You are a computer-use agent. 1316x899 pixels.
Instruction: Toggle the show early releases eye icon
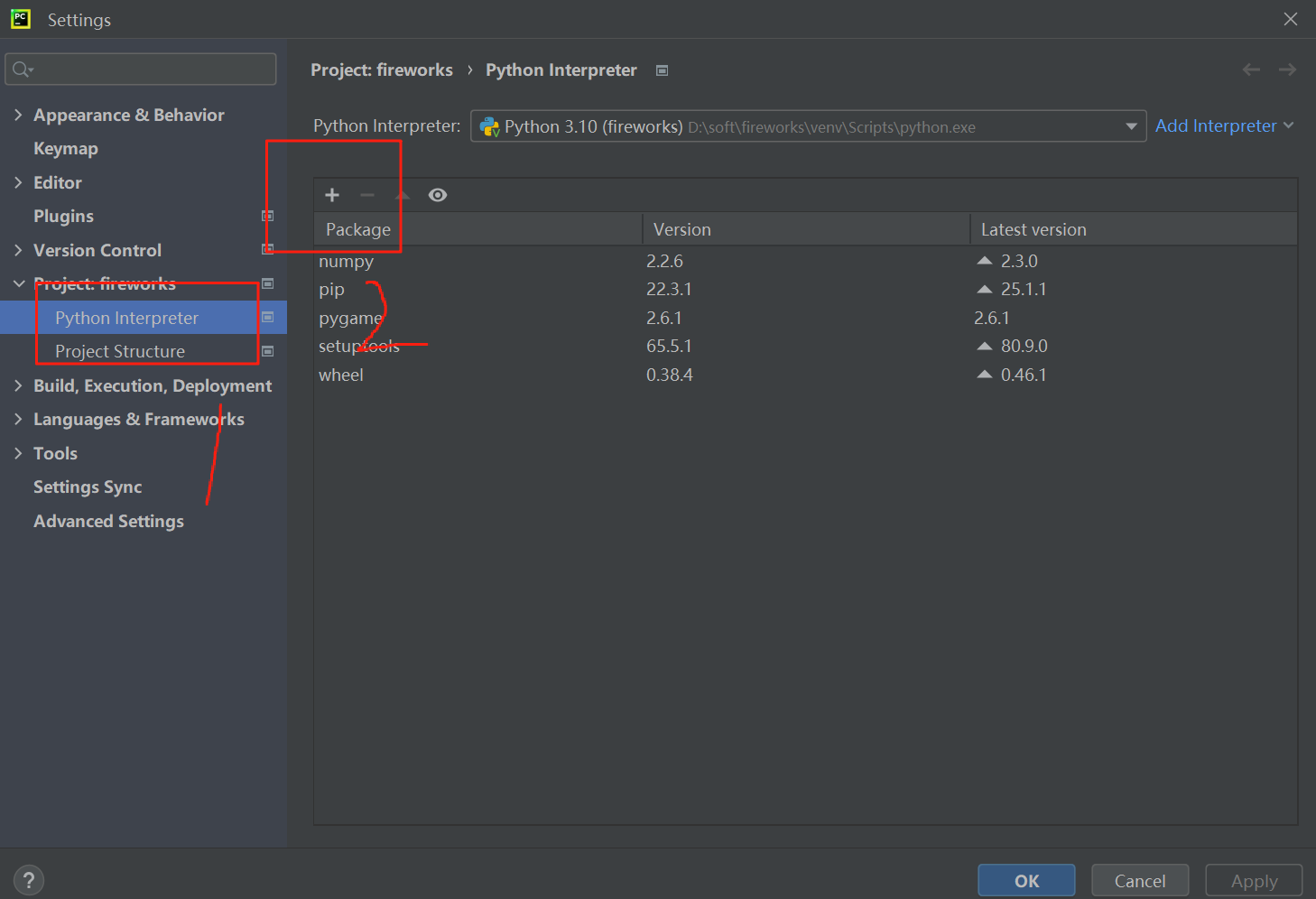[x=438, y=195]
